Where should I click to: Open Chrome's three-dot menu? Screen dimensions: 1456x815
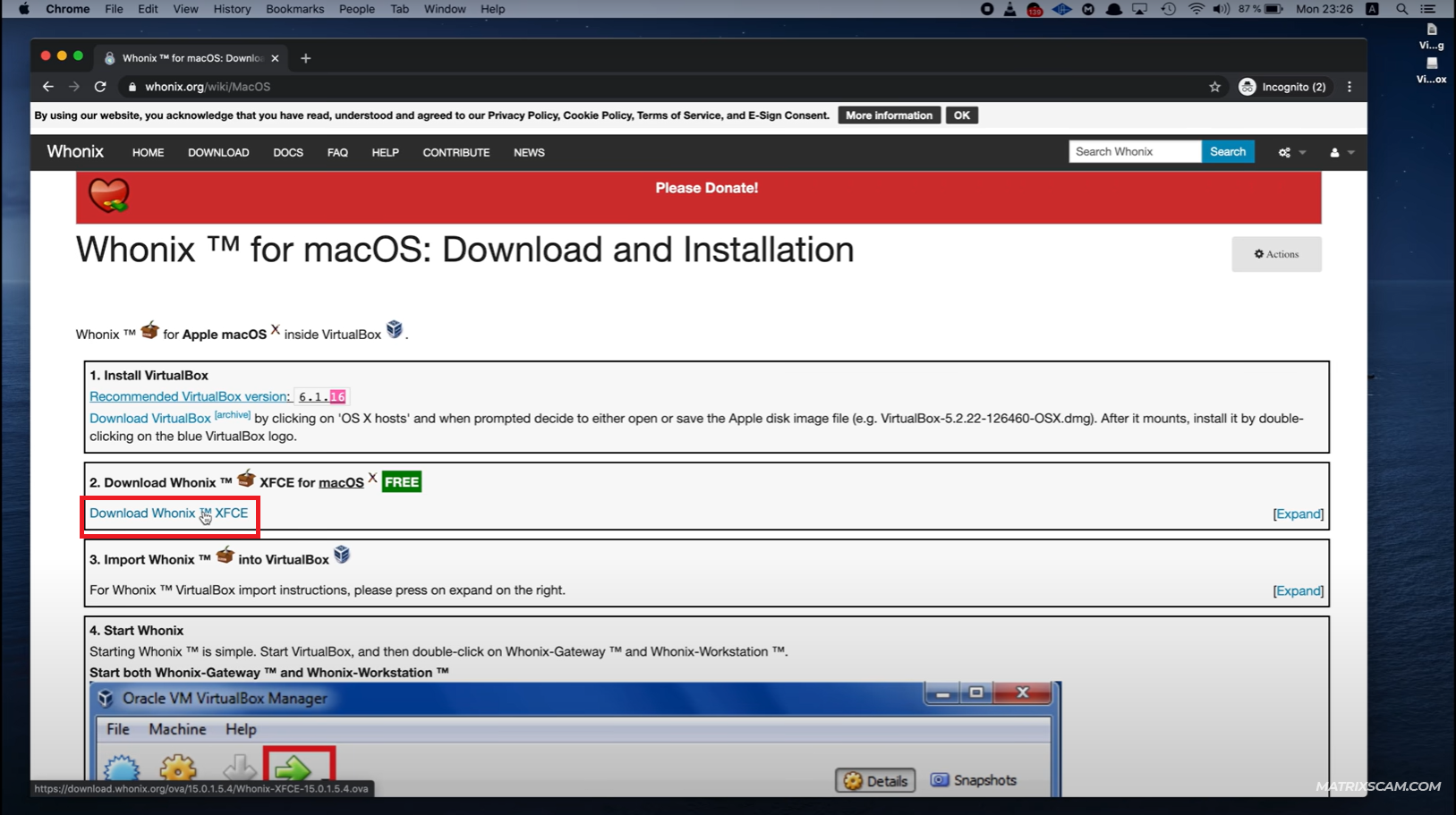(1350, 87)
